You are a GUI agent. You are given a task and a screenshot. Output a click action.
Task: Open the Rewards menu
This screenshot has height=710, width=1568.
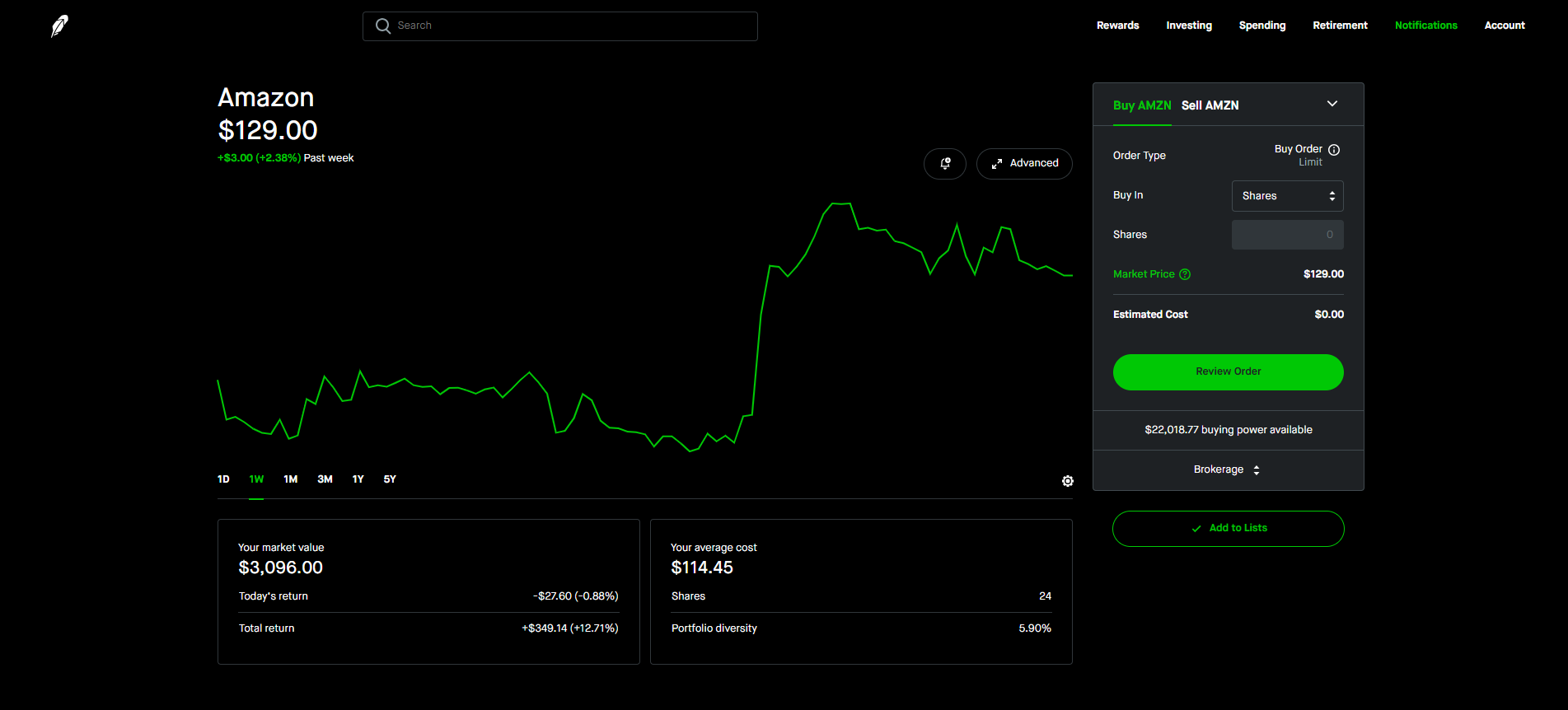1117,26
